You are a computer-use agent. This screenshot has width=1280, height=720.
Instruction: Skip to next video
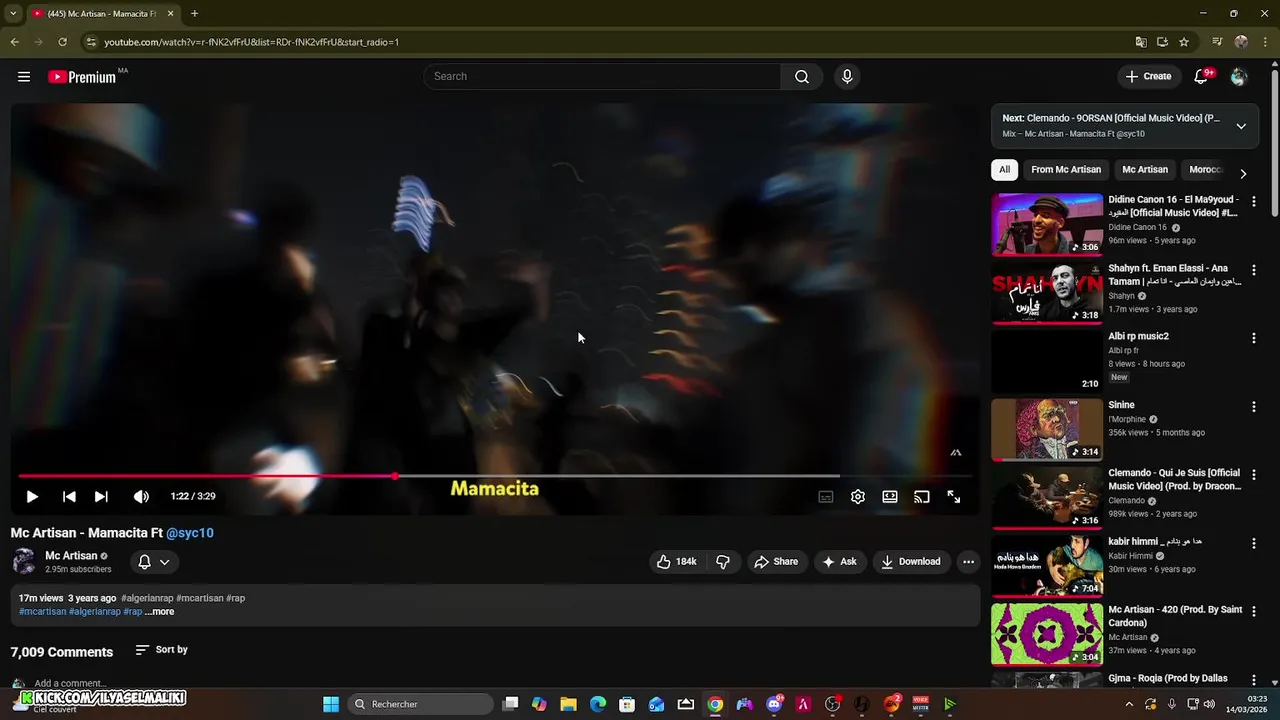101,496
